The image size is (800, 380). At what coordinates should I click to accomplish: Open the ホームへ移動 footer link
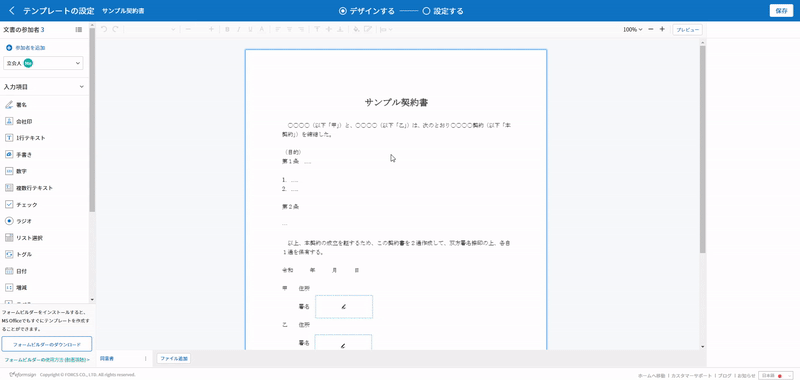(652, 375)
